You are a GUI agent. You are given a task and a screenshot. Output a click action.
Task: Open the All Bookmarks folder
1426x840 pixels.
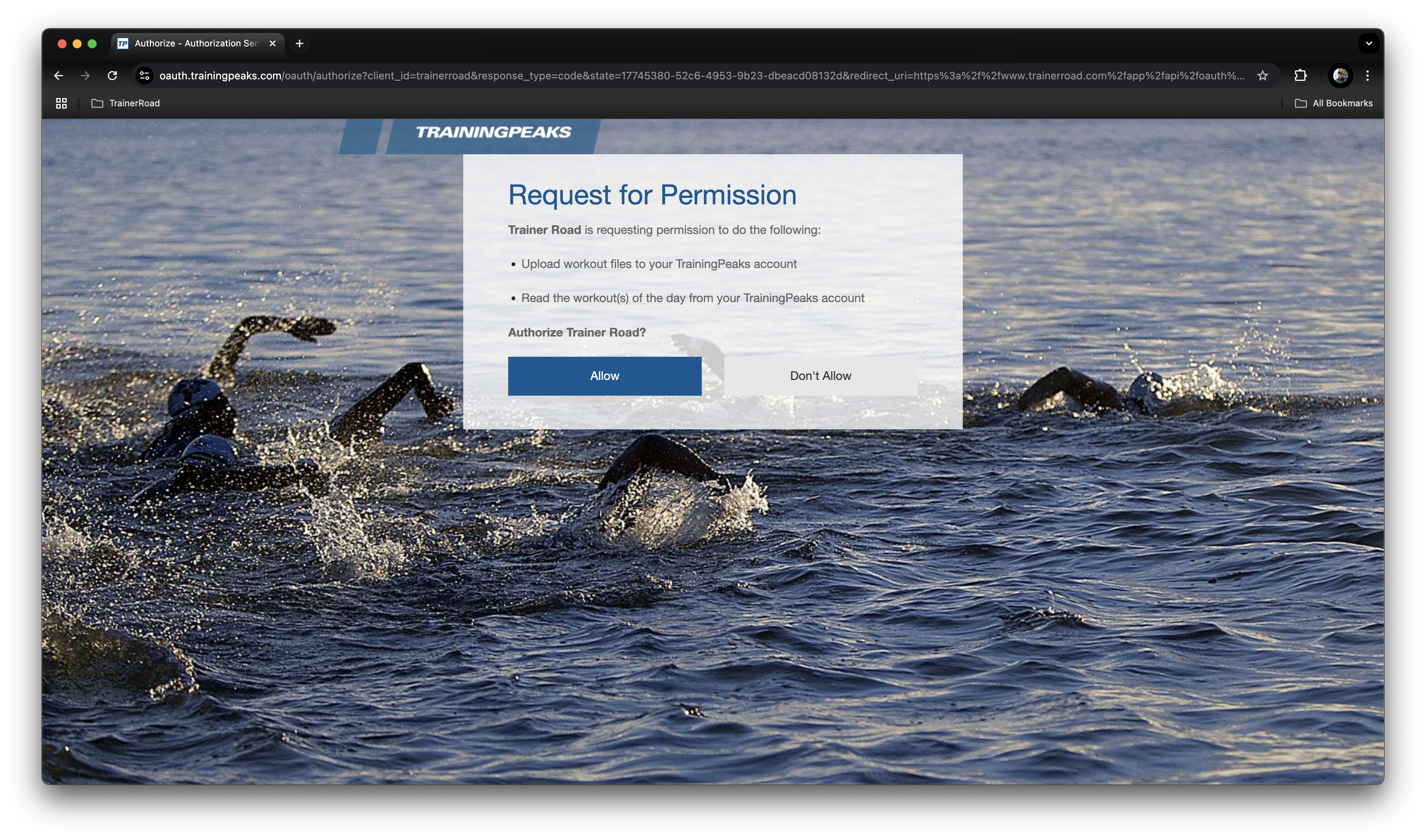[x=1334, y=103]
